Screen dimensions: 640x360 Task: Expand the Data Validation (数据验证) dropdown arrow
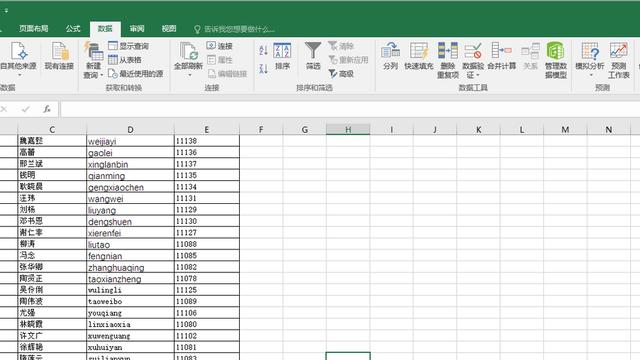point(478,76)
